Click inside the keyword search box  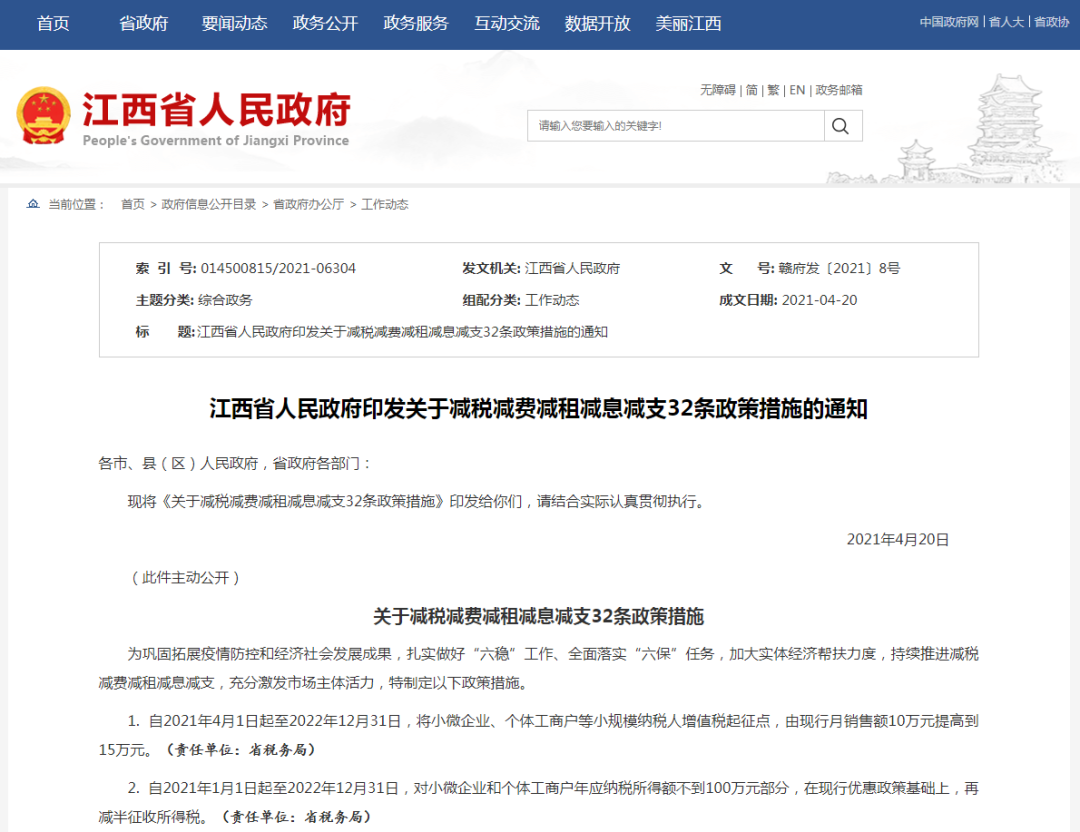(x=670, y=125)
